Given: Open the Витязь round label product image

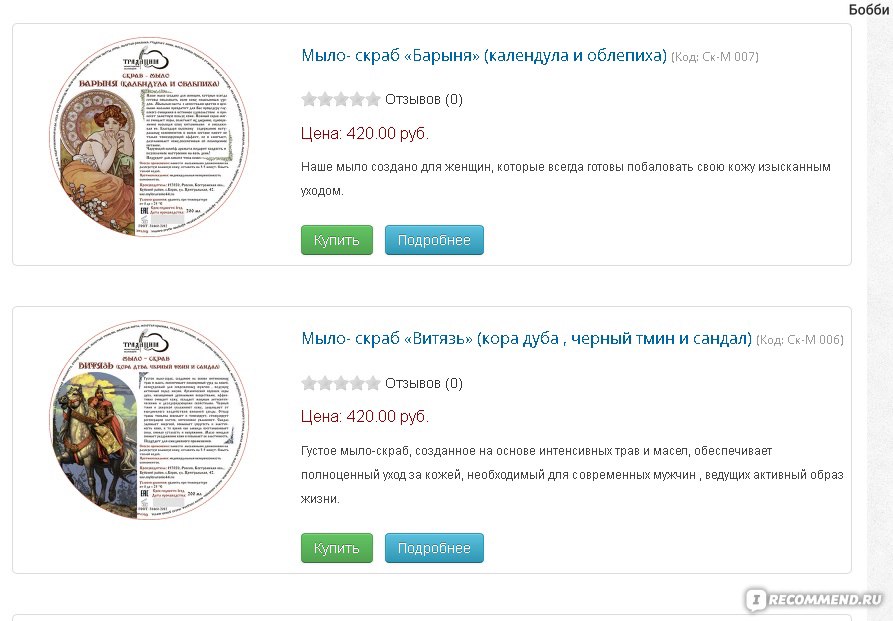Looking at the screenshot, I should tap(149, 420).
